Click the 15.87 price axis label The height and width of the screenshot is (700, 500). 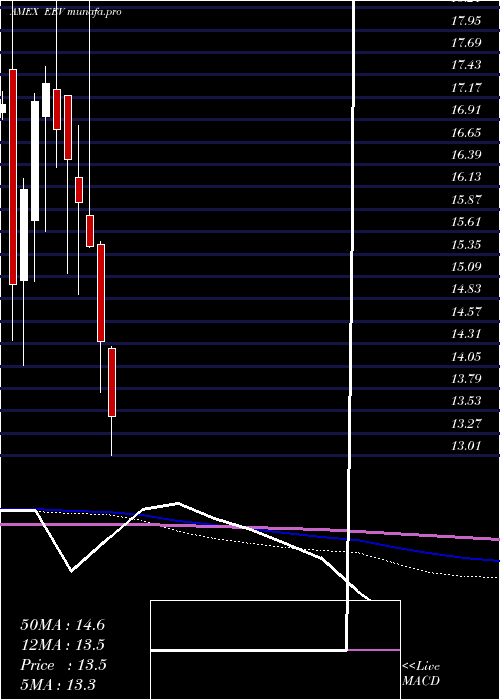[466, 200]
